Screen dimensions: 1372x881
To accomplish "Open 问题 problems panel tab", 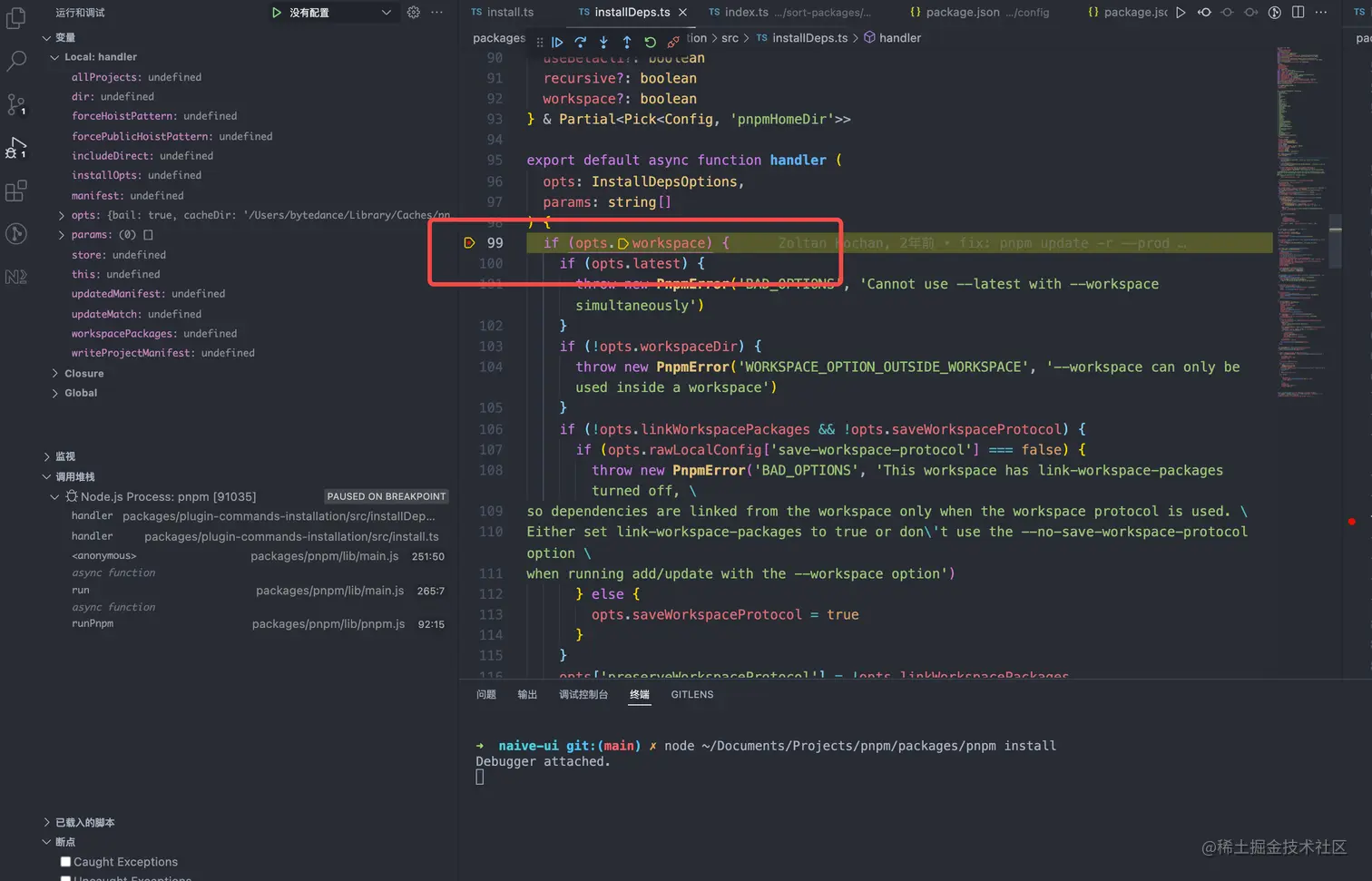I will (x=486, y=695).
